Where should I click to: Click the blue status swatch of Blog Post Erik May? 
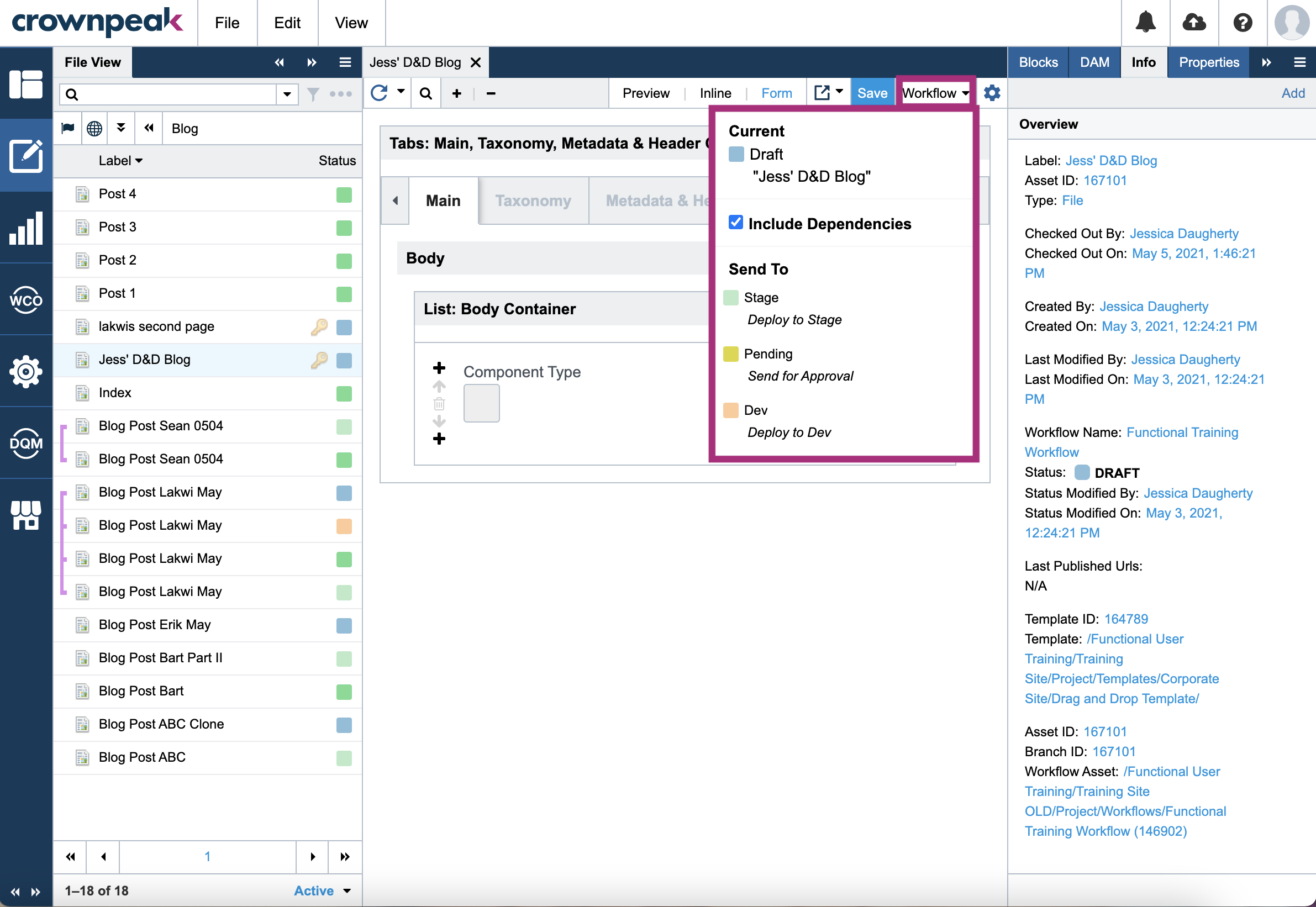click(x=344, y=626)
